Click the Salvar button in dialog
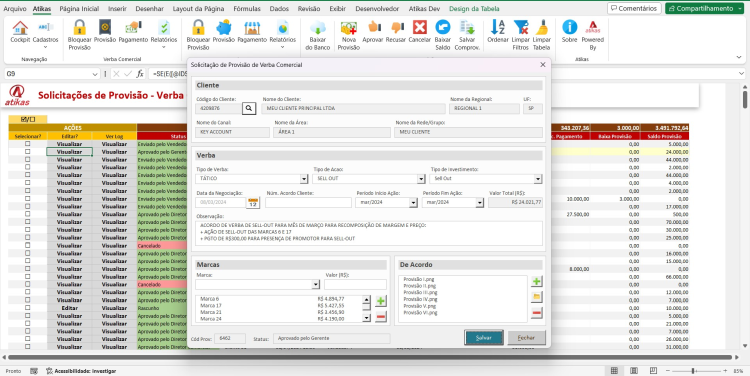750x376 pixels. [x=484, y=338]
